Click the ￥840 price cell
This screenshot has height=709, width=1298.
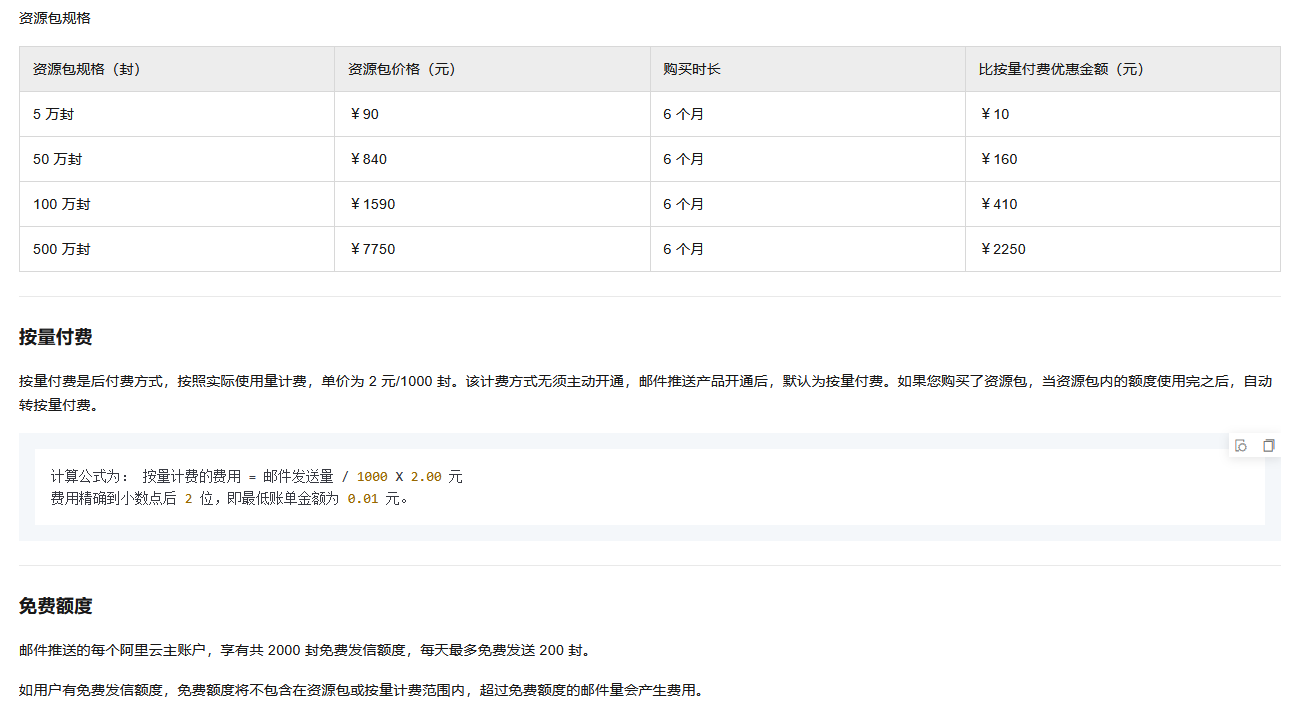click(x=368, y=159)
